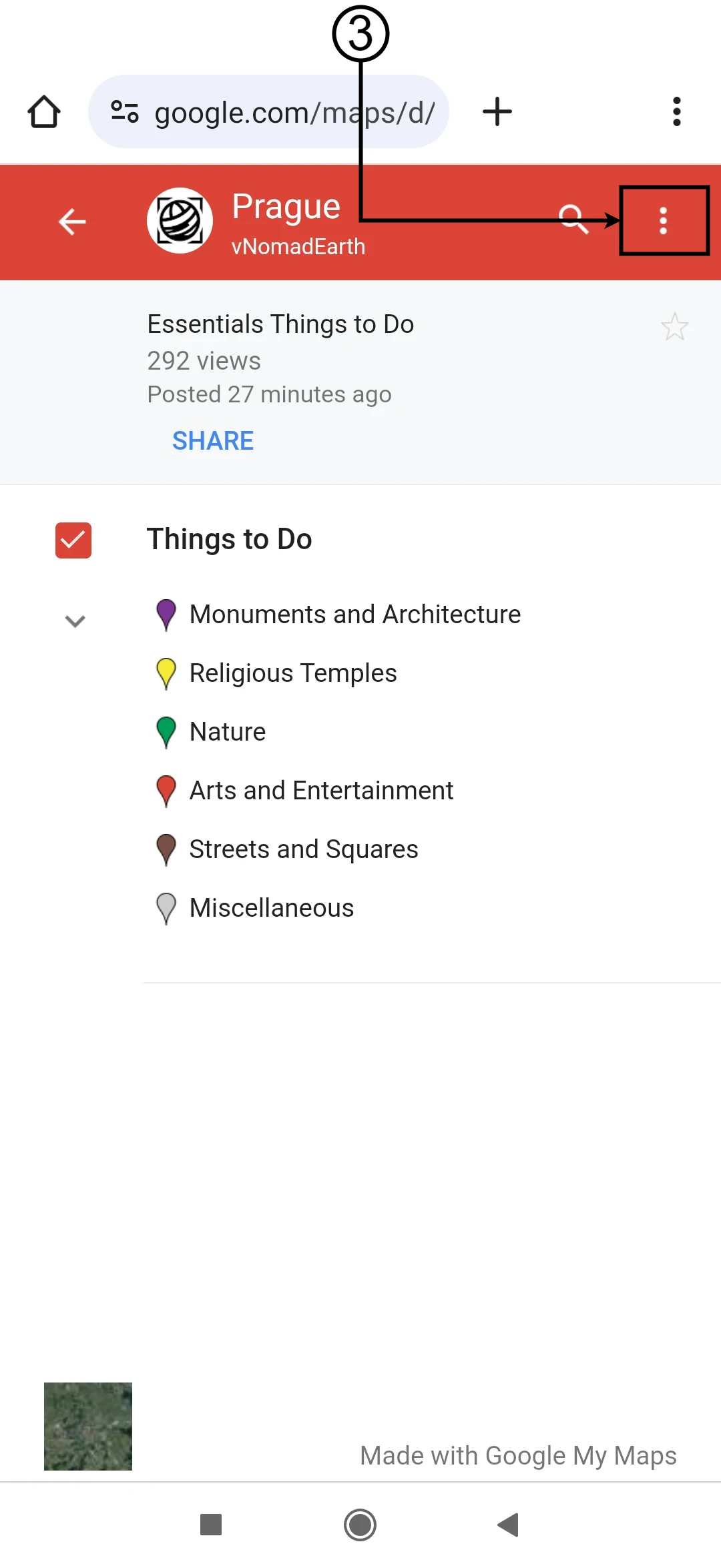
Task: Click the google.com/maps address bar
Action: (294, 113)
